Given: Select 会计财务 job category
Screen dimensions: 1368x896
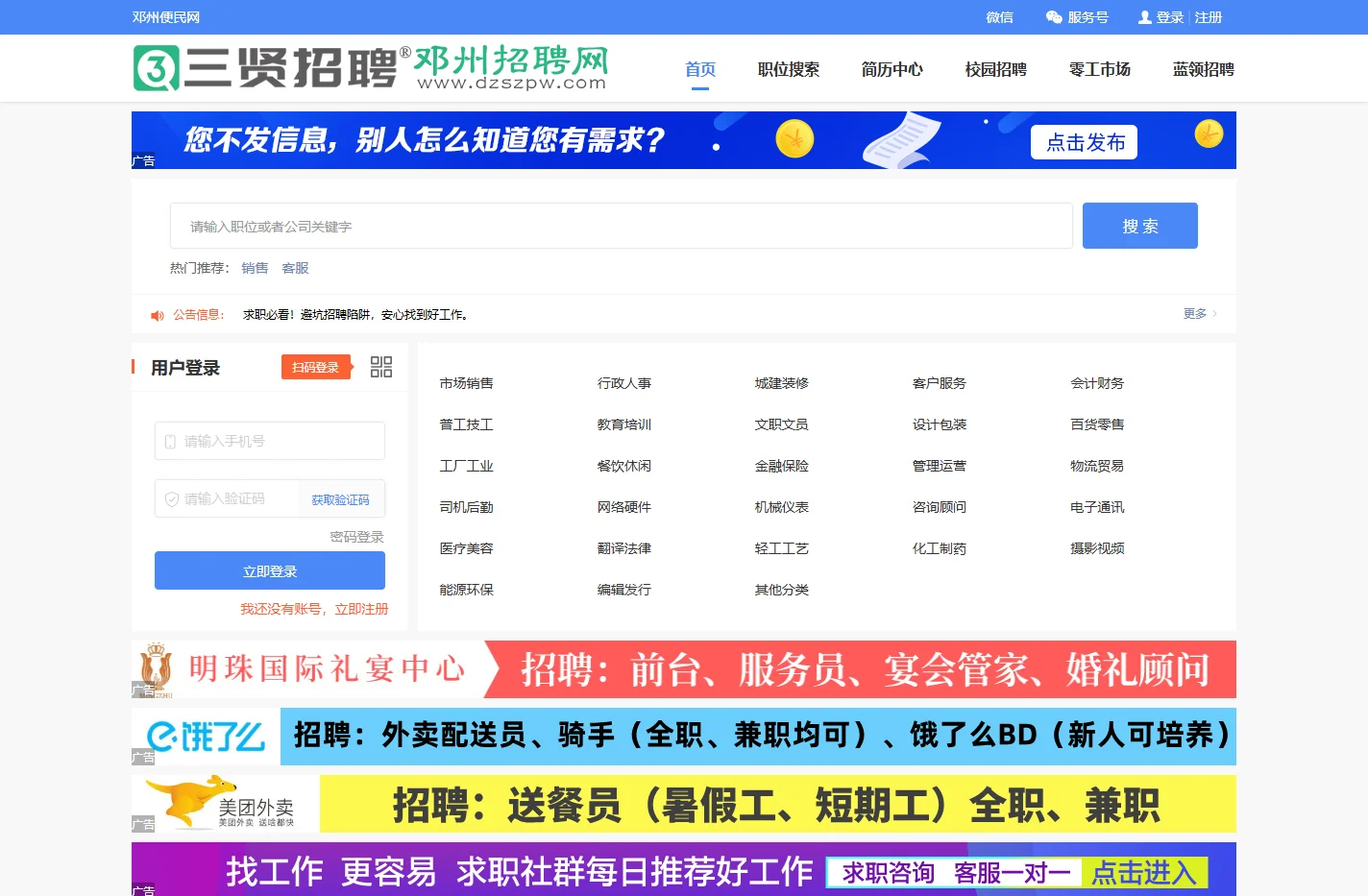Looking at the screenshot, I should (1097, 383).
